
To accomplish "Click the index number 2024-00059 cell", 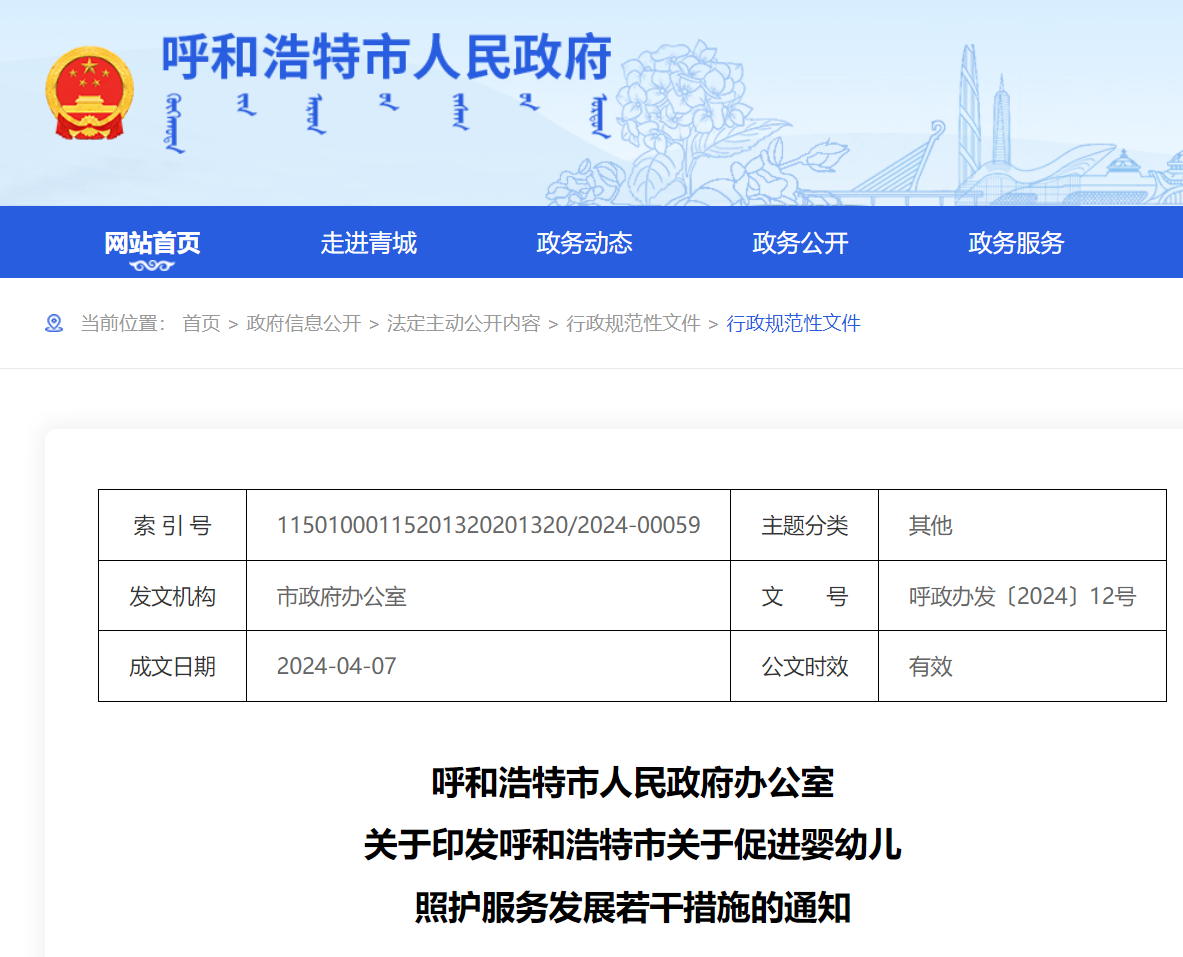I will 488,525.
